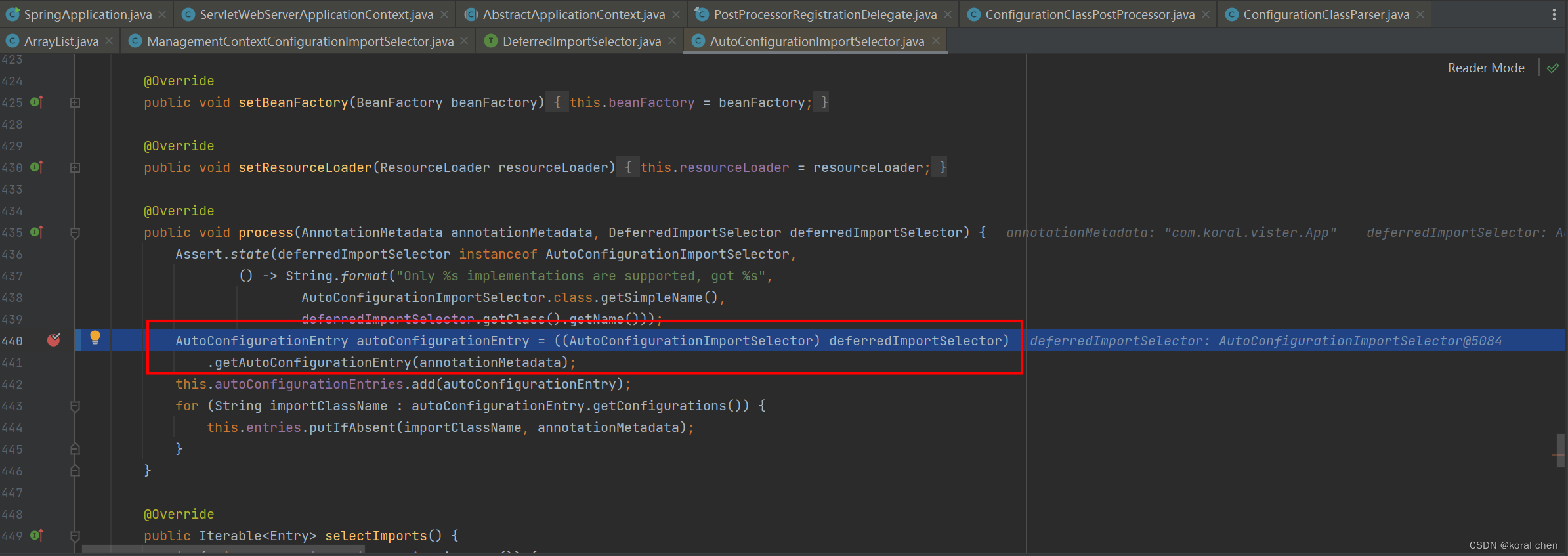Click override gutter icon on line 425
This screenshot has height=556, width=1568.
pyautogui.click(x=37, y=102)
